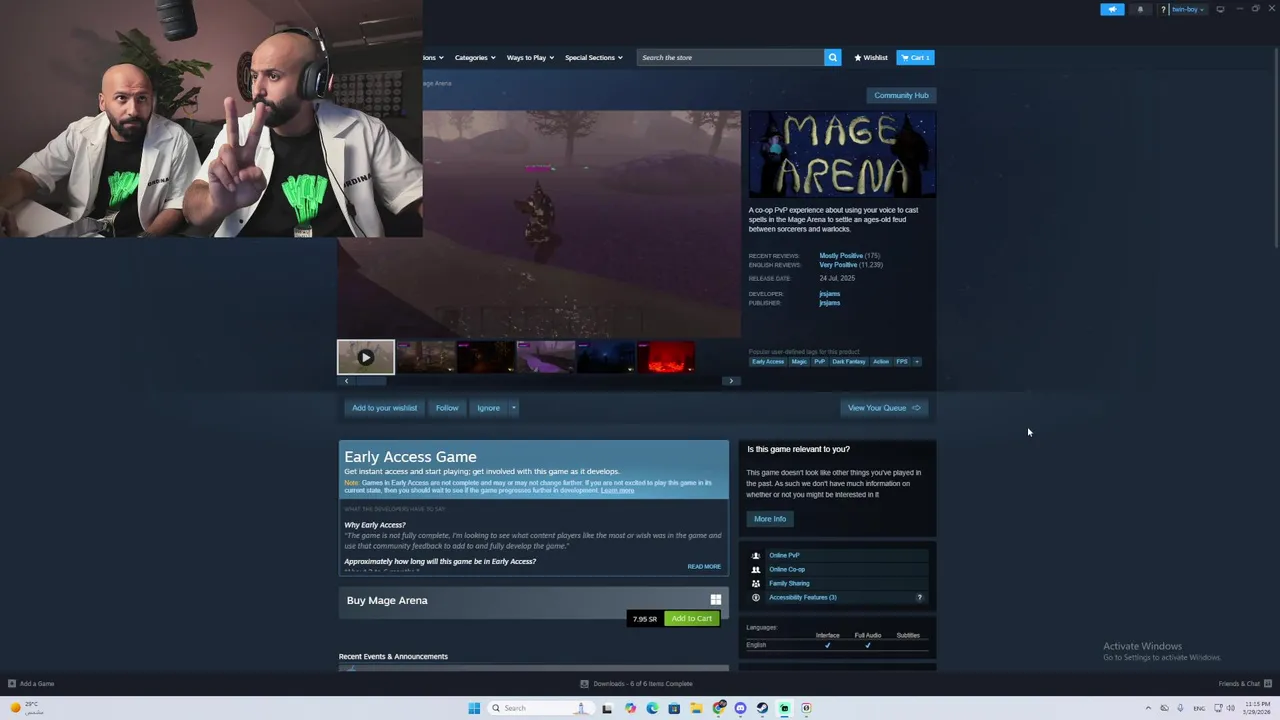The width and height of the screenshot is (1280, 720).
Task: Click the taskbar weather widget
Action: pos(26,708)
